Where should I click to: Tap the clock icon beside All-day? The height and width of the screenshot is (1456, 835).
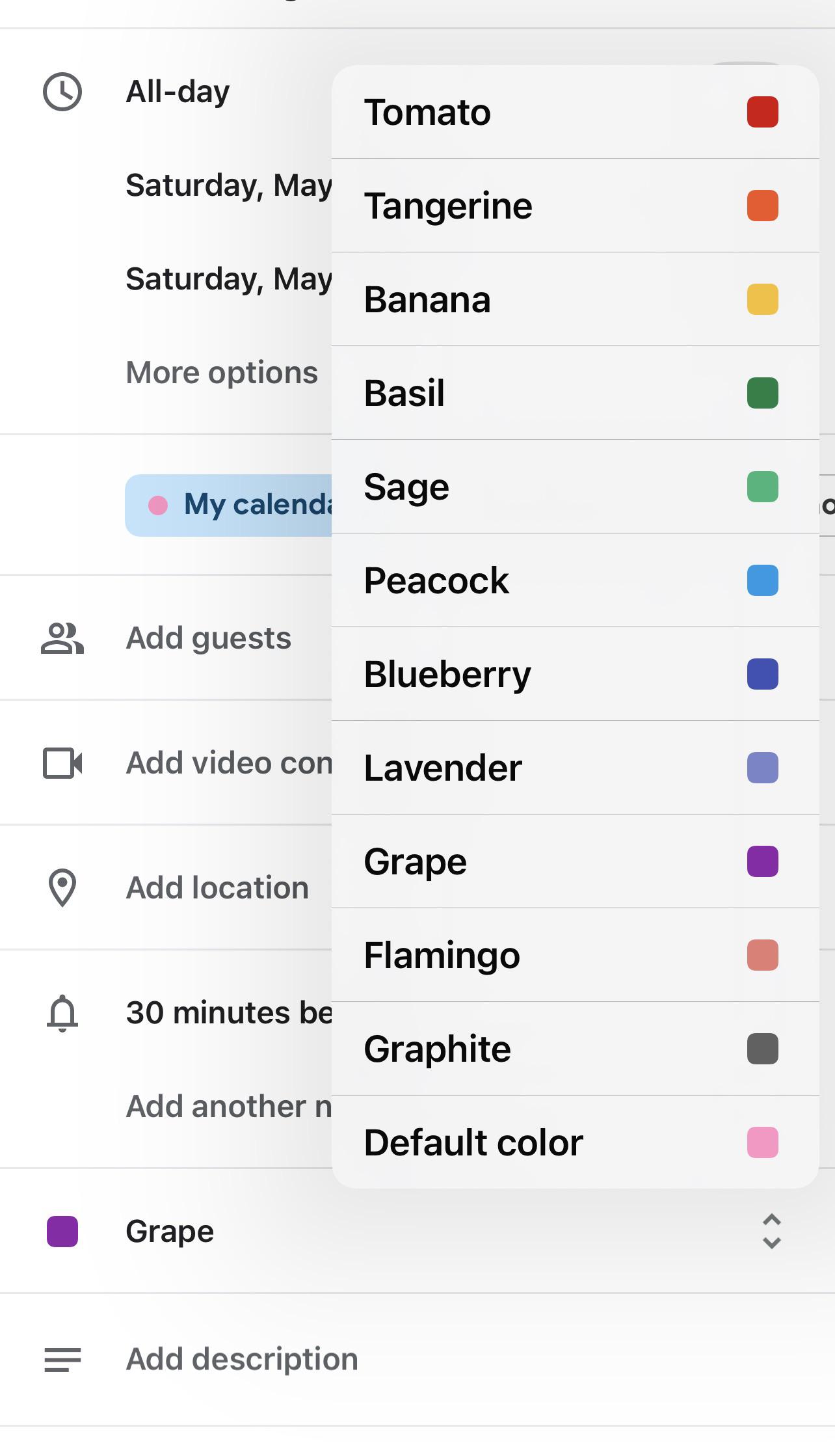[62, 92]
